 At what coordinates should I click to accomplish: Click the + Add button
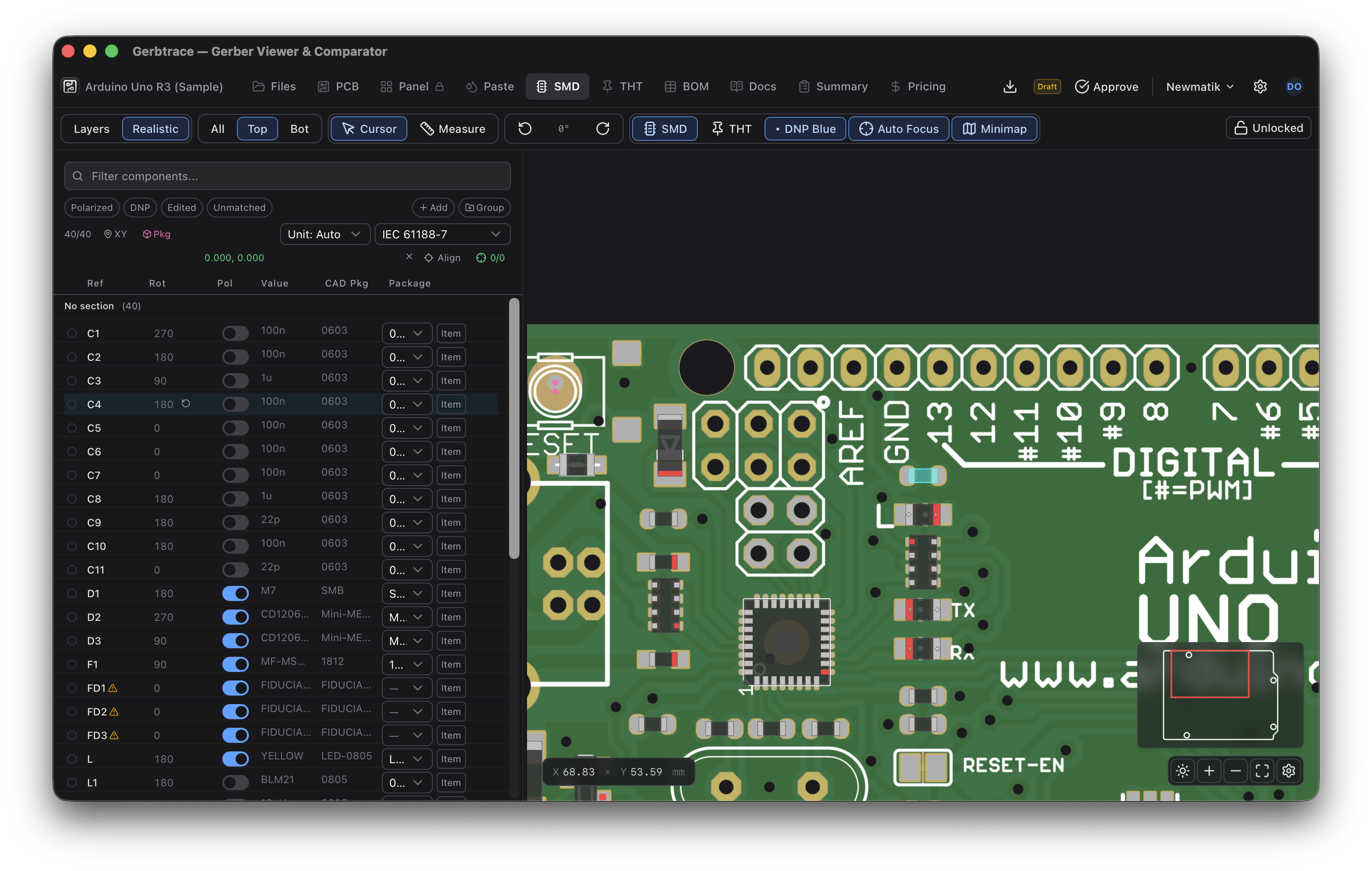[433, 208]
